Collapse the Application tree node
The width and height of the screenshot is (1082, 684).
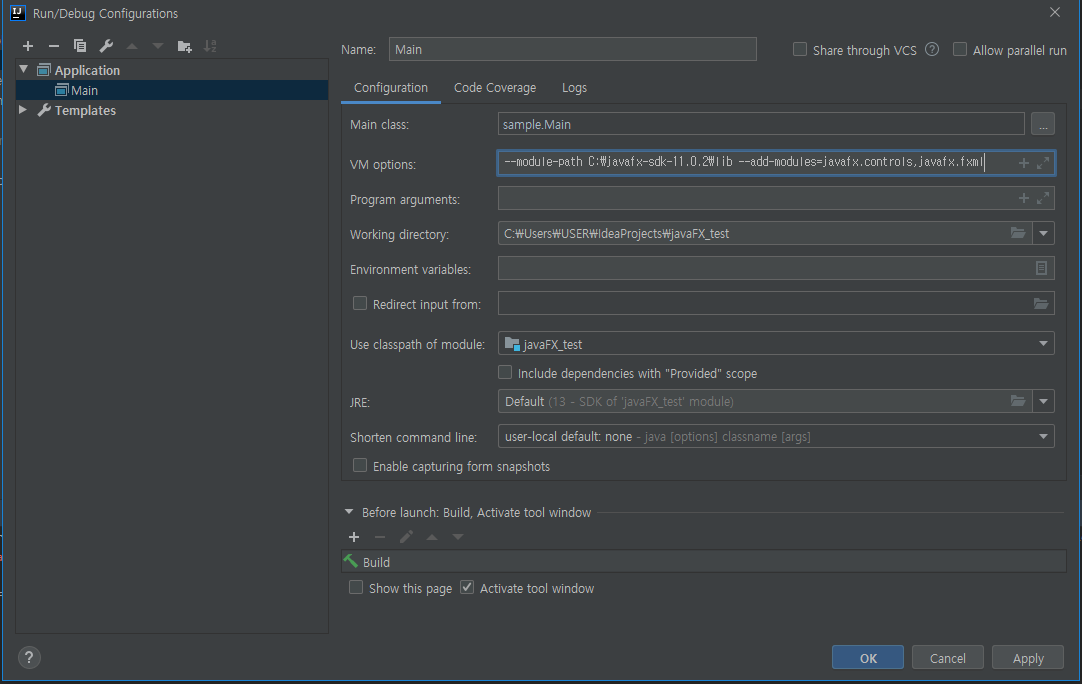(23, 70)
